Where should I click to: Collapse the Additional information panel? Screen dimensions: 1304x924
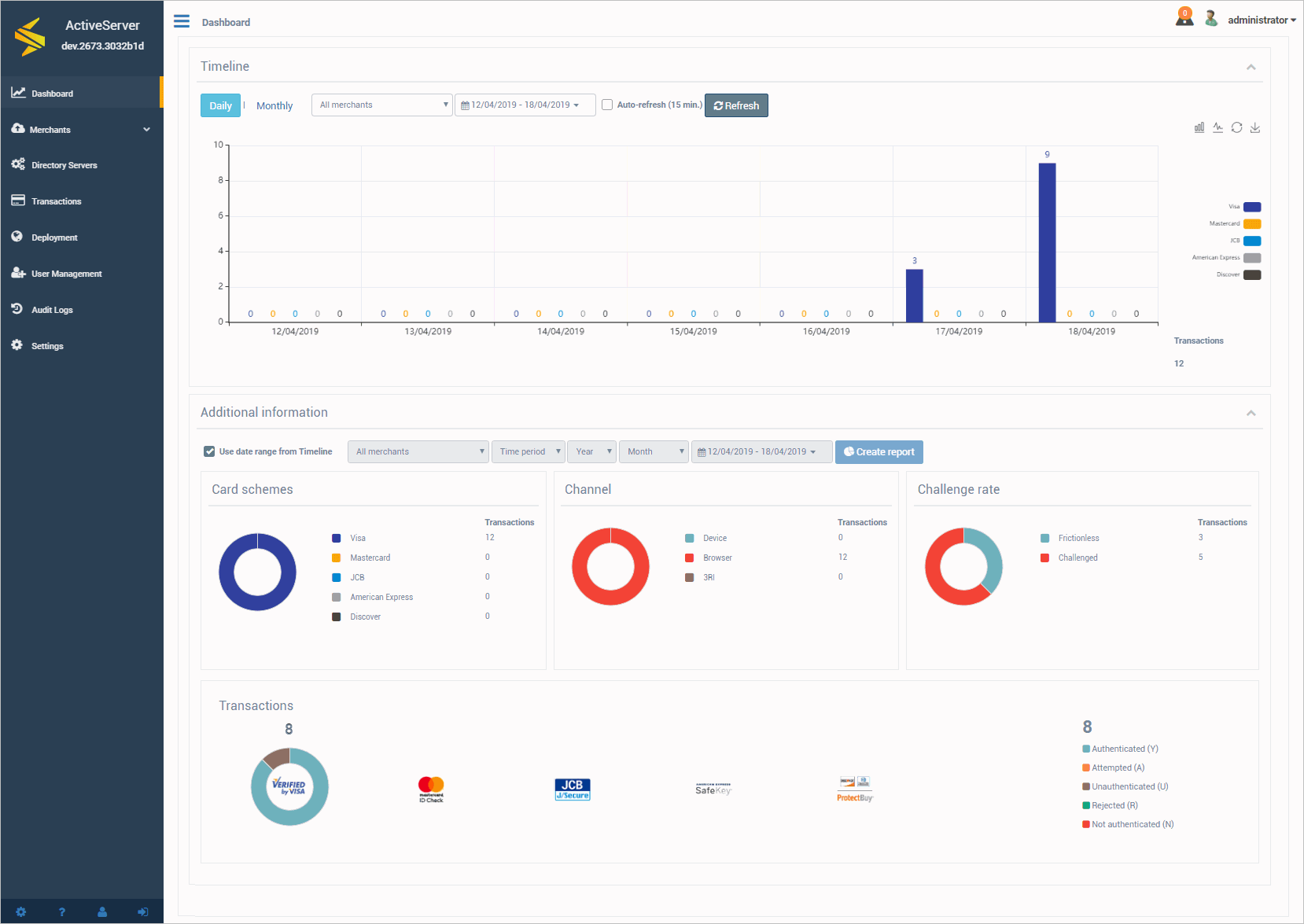(1251, 413)
